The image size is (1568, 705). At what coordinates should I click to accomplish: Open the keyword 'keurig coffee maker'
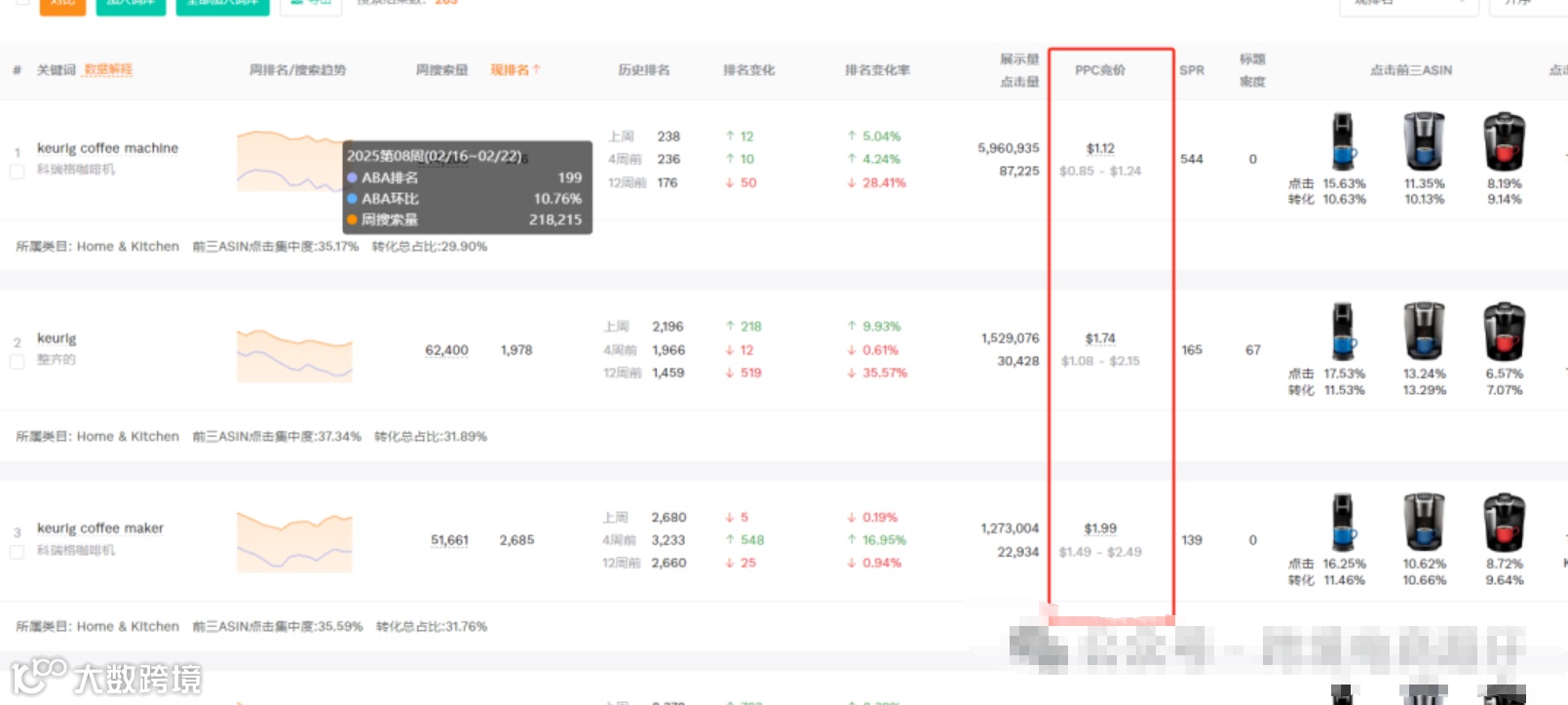click(100, 529)
